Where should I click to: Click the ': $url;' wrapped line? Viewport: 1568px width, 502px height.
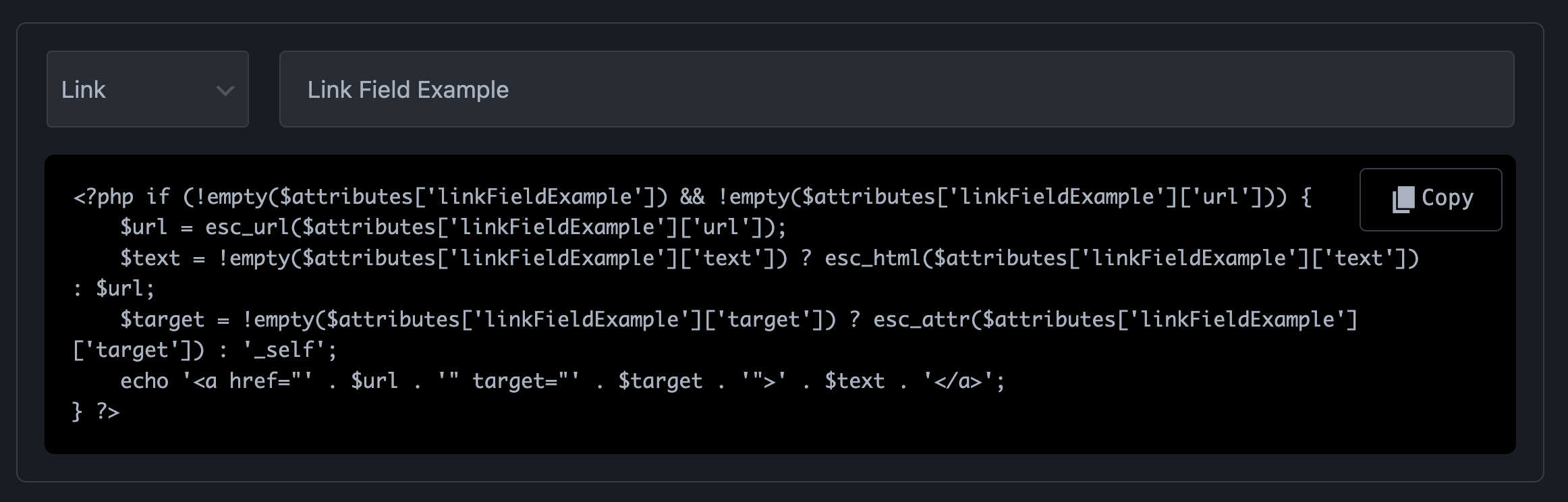pyautogui.click(x=114, y=289)
